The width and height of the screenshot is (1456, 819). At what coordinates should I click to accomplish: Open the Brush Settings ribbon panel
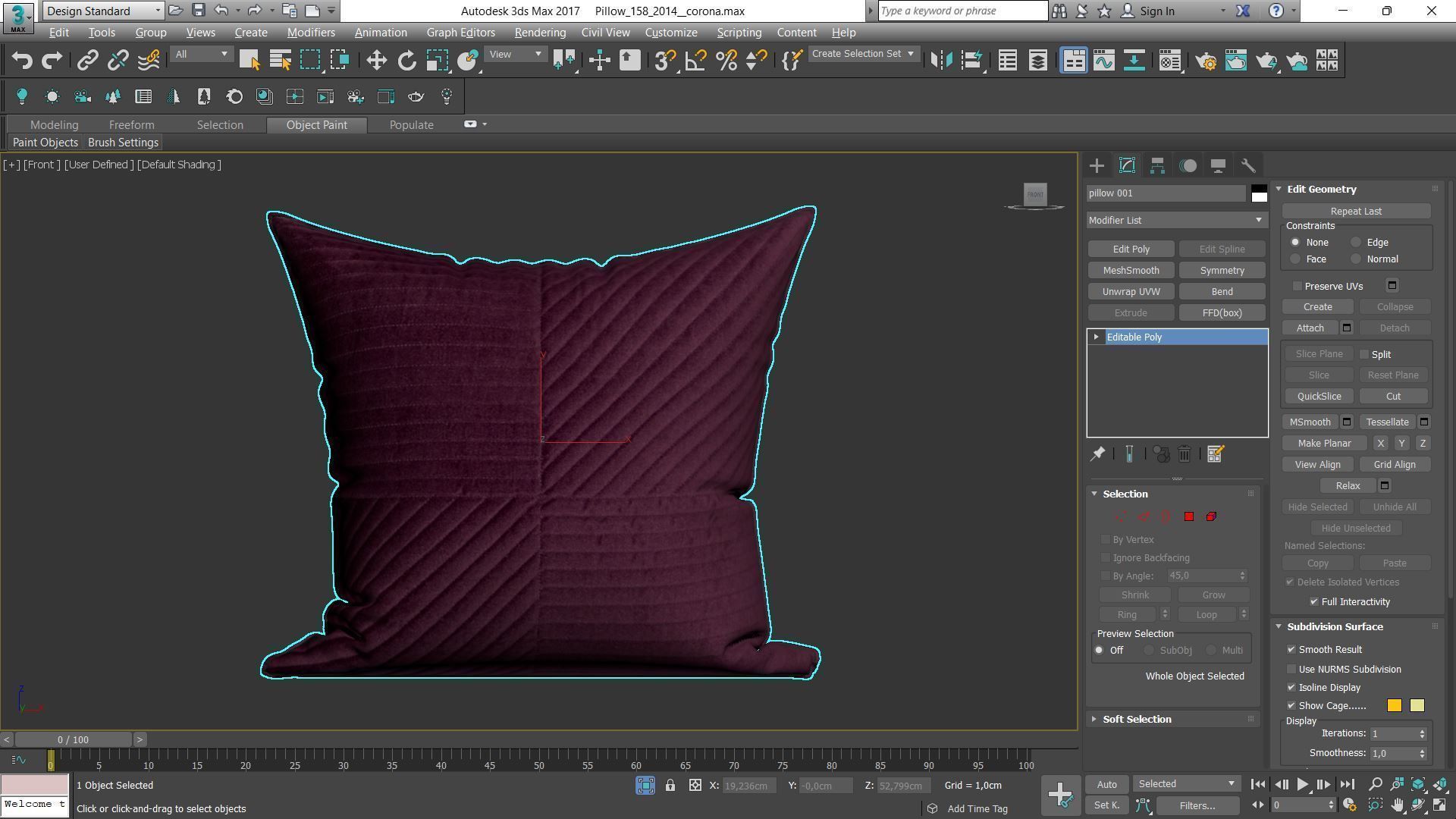coord(123,143)
